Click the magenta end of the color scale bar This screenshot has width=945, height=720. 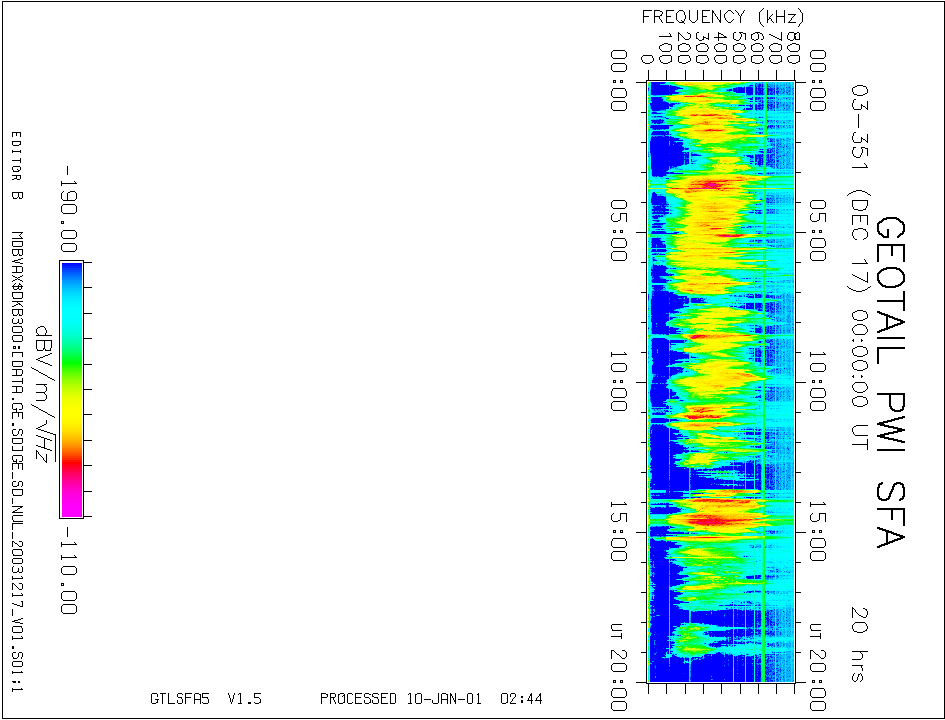(71, 503)
